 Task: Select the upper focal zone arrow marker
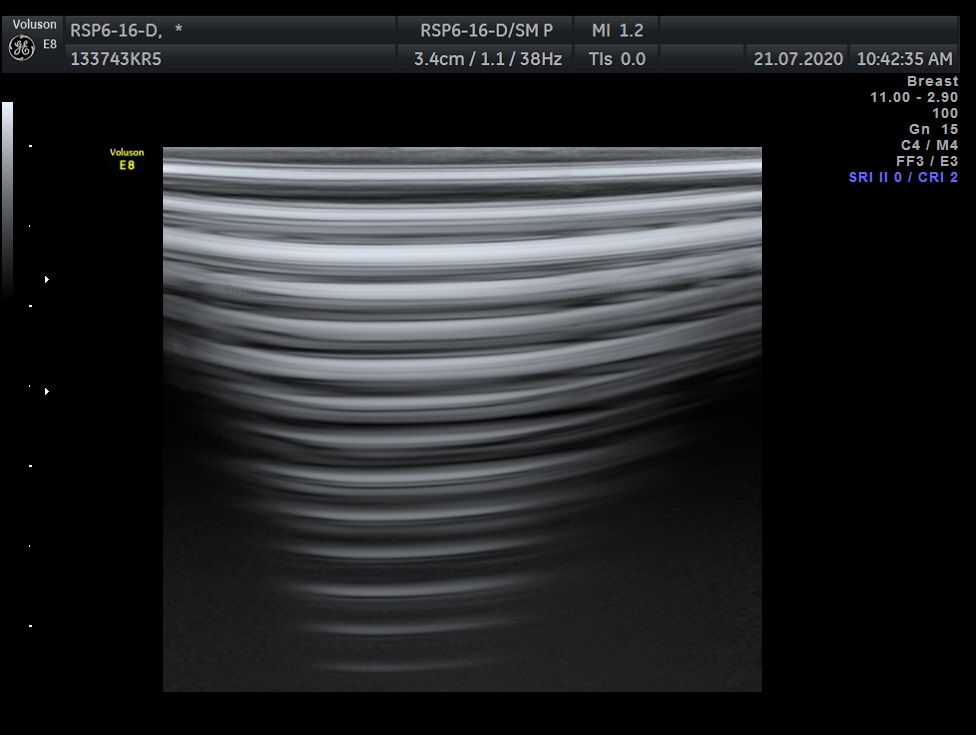(46, 280)
